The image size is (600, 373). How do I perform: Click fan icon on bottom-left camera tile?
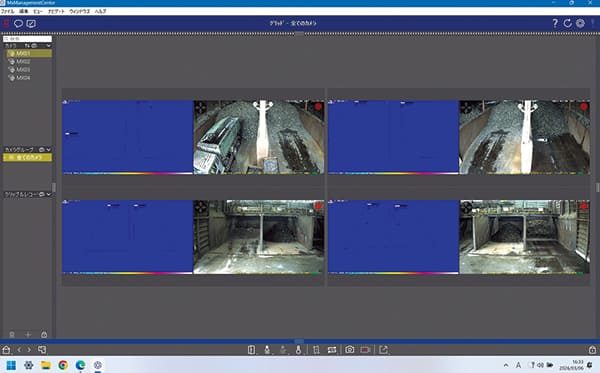[x=201, y=207]
